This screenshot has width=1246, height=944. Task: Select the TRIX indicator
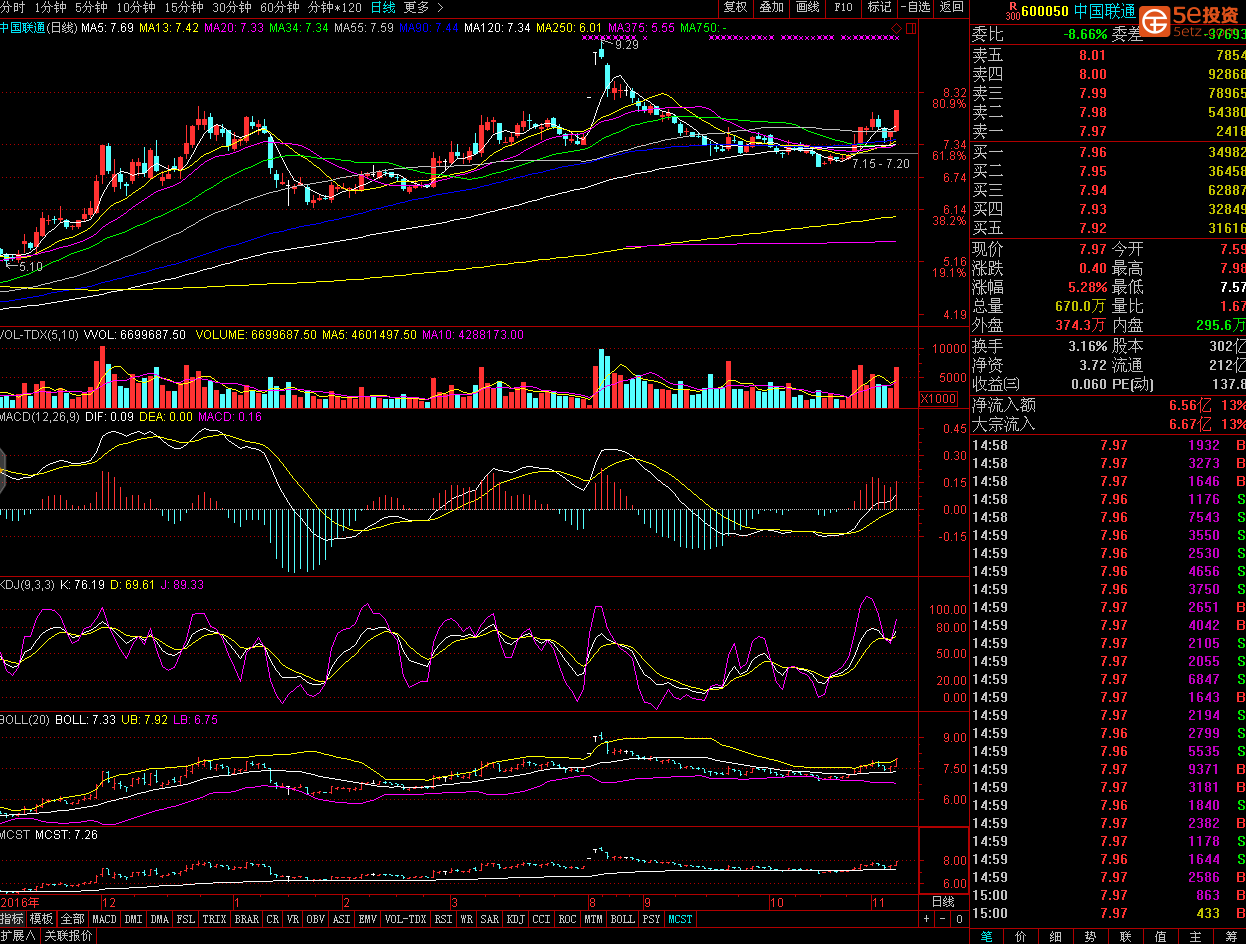click(215, 919)
